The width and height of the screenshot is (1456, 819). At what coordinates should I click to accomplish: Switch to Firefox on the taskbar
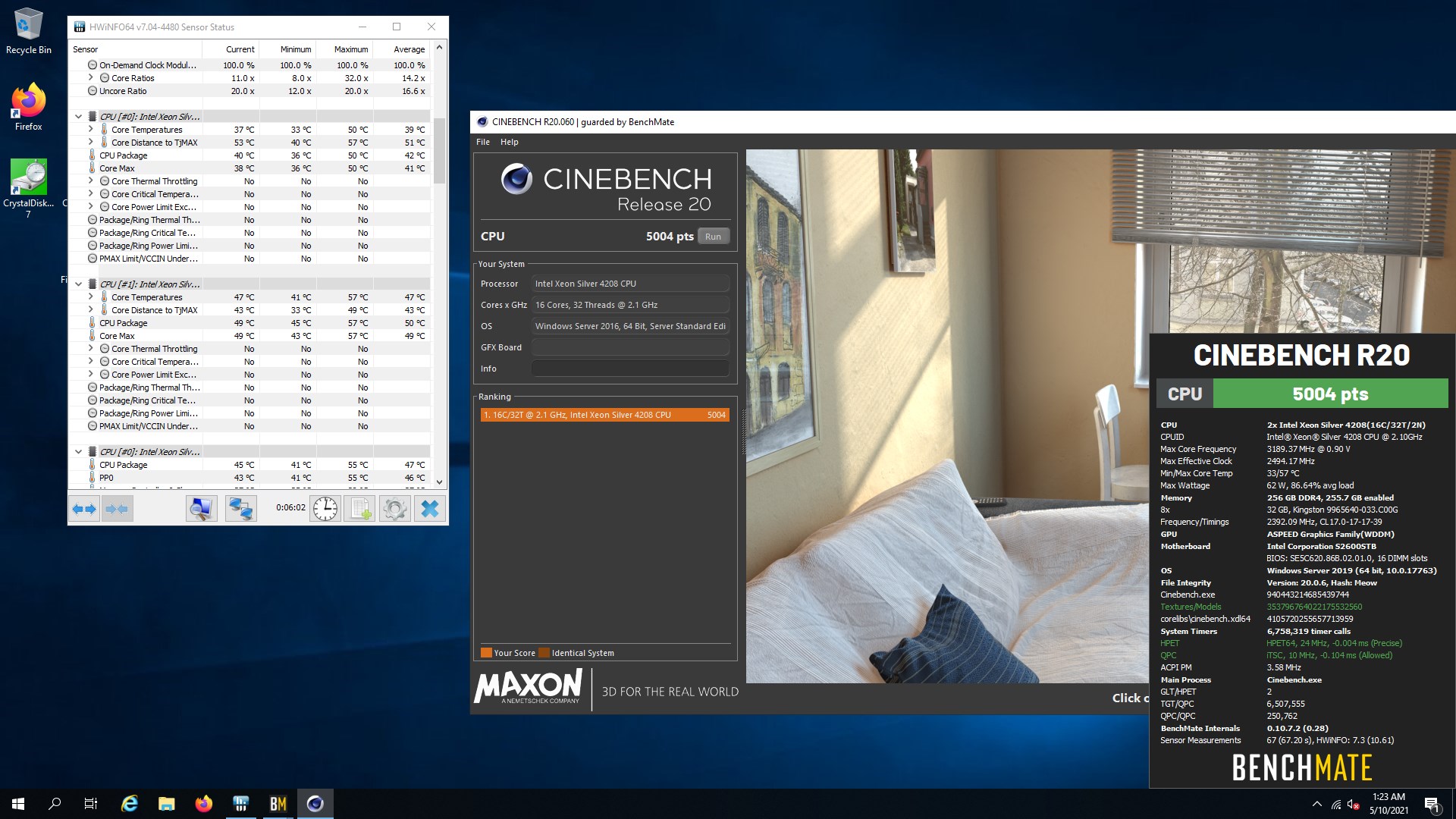(x=204, y=804)
